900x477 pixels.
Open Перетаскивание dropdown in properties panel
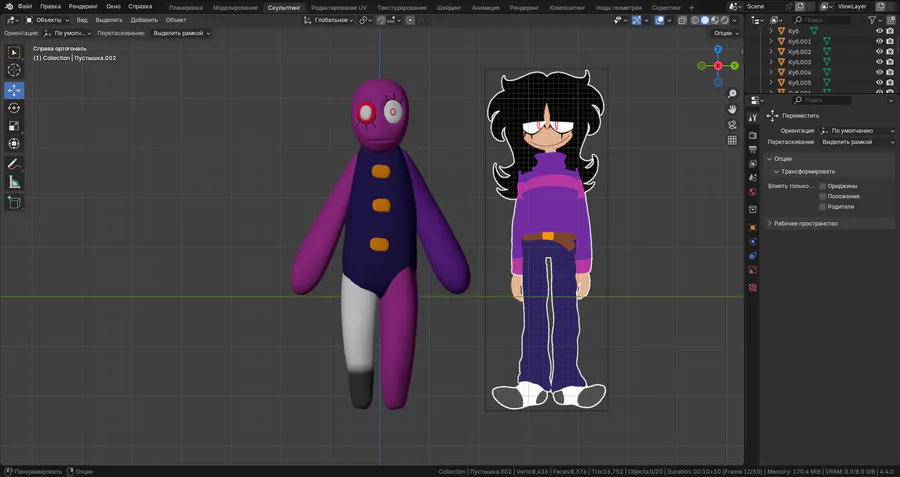coord(858,142)
